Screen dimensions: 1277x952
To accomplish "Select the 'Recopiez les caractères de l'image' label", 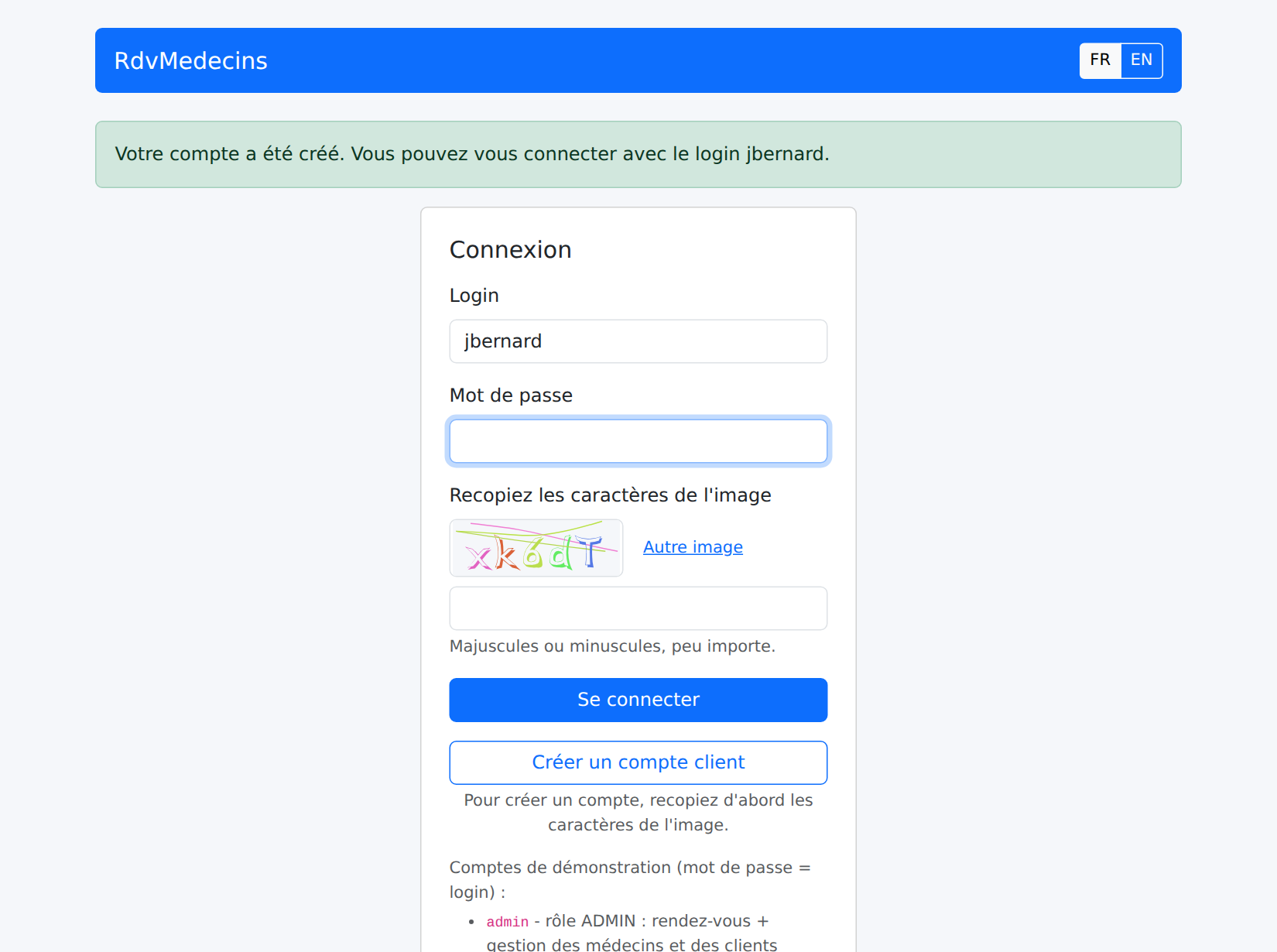I will click(x=610, y=495).
